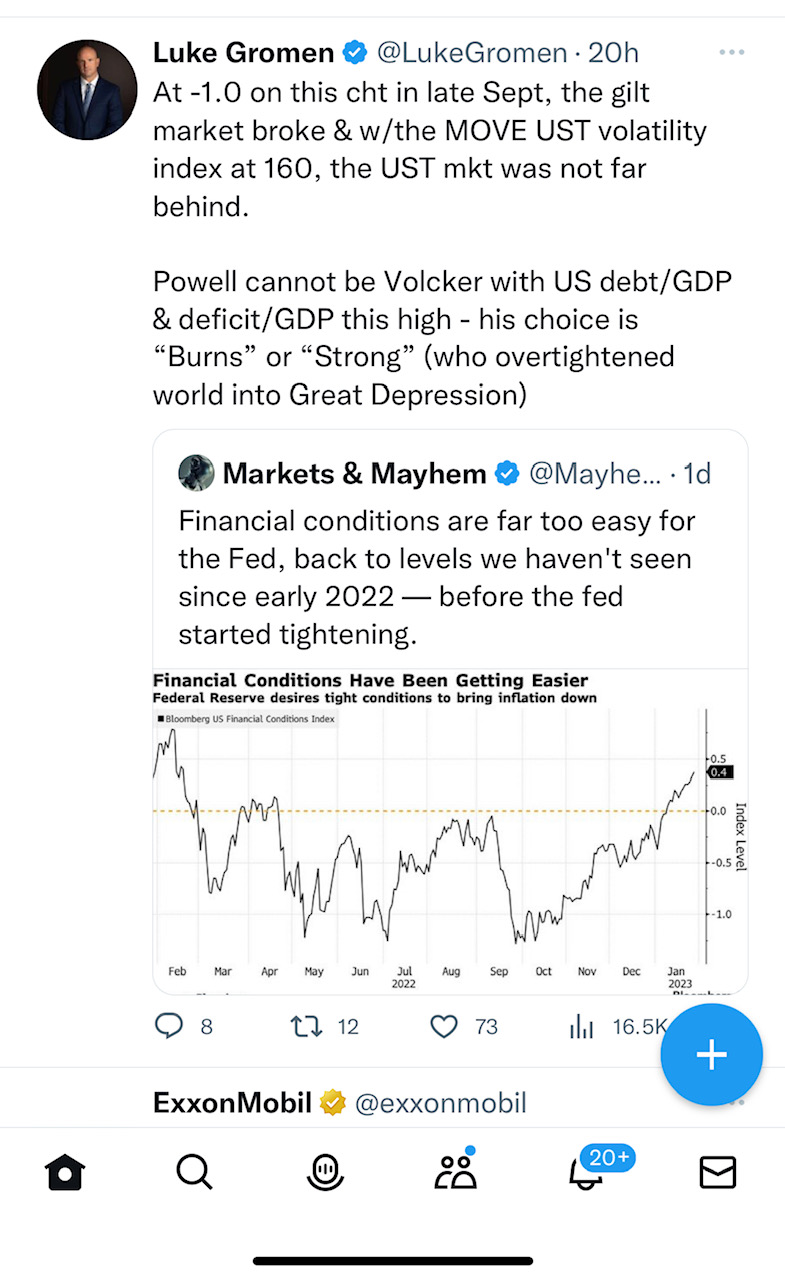
Task: Like Luke Gromen's tweet
Action: (x=443, y=1026)
